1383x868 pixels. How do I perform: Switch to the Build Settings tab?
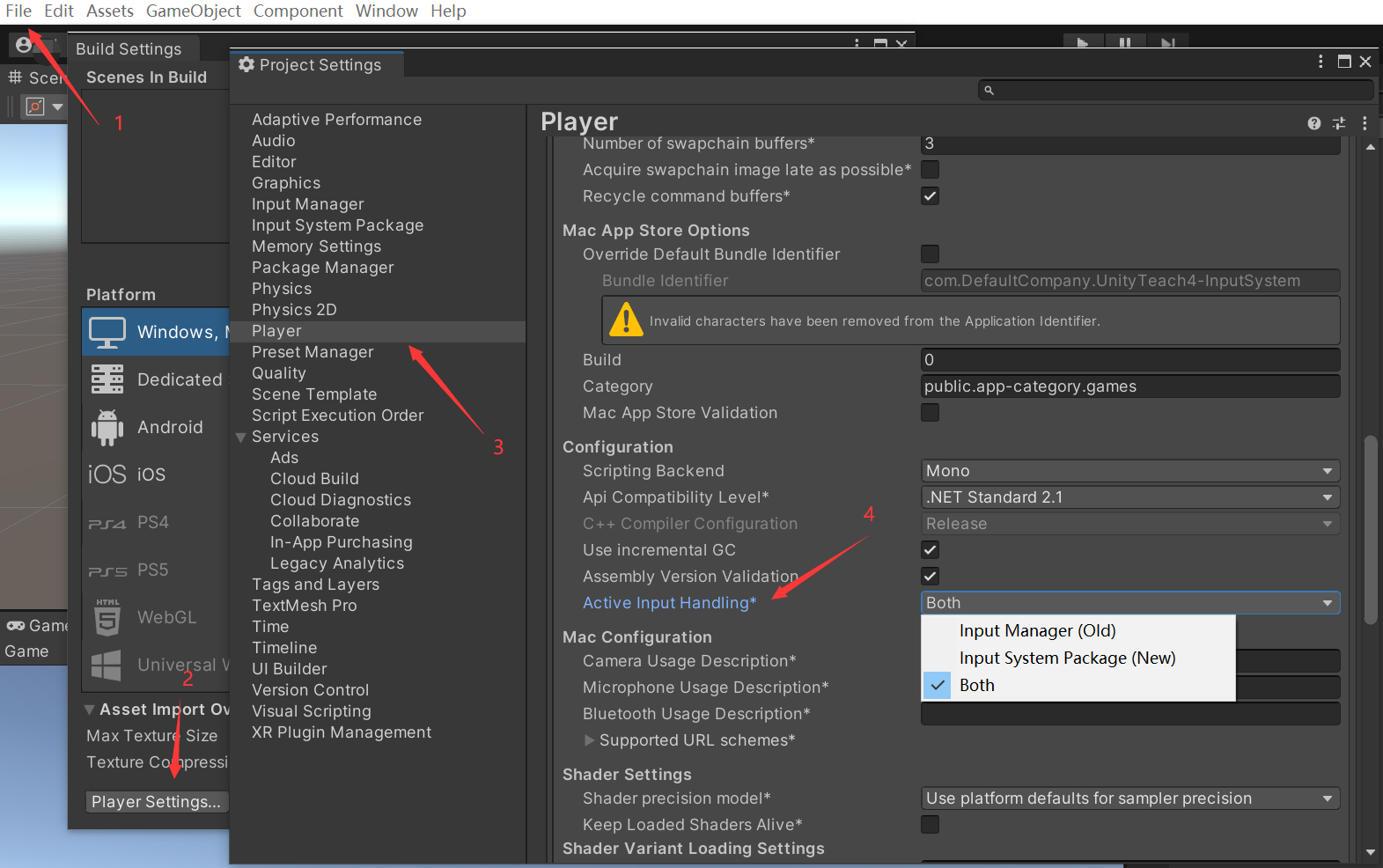tap(129, 49)
